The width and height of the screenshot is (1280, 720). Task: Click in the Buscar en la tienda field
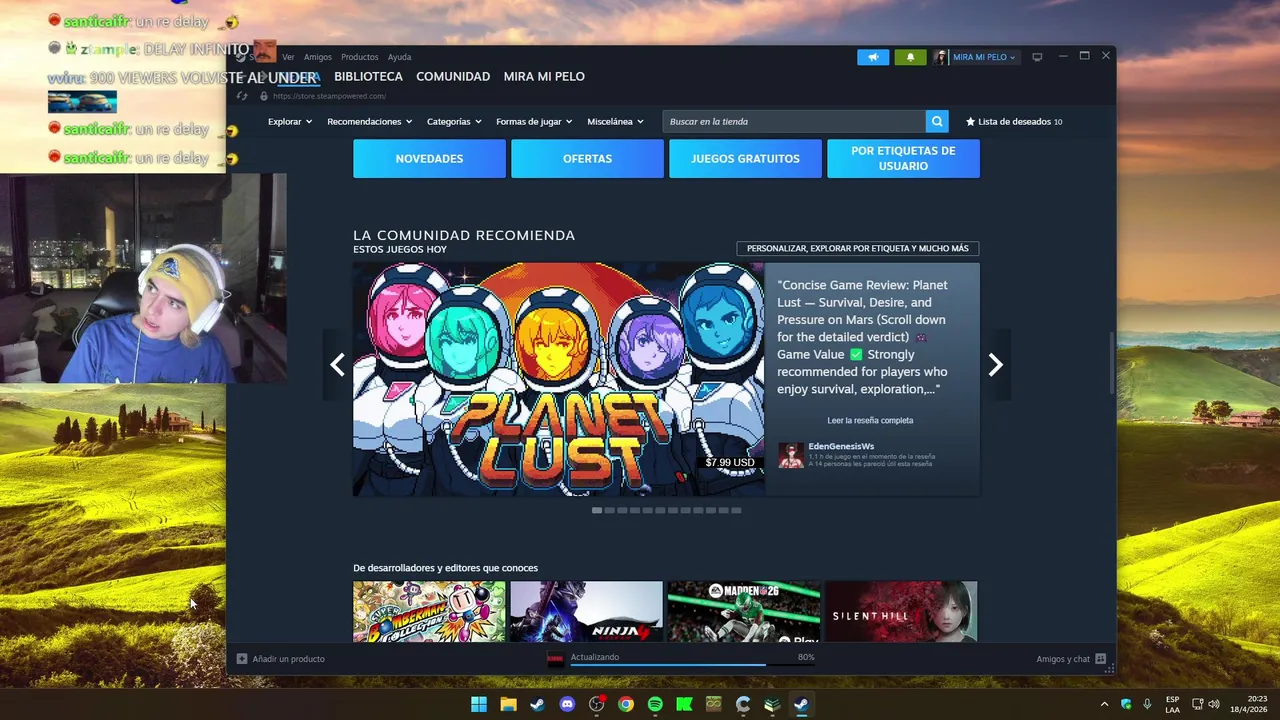point(794,121)
